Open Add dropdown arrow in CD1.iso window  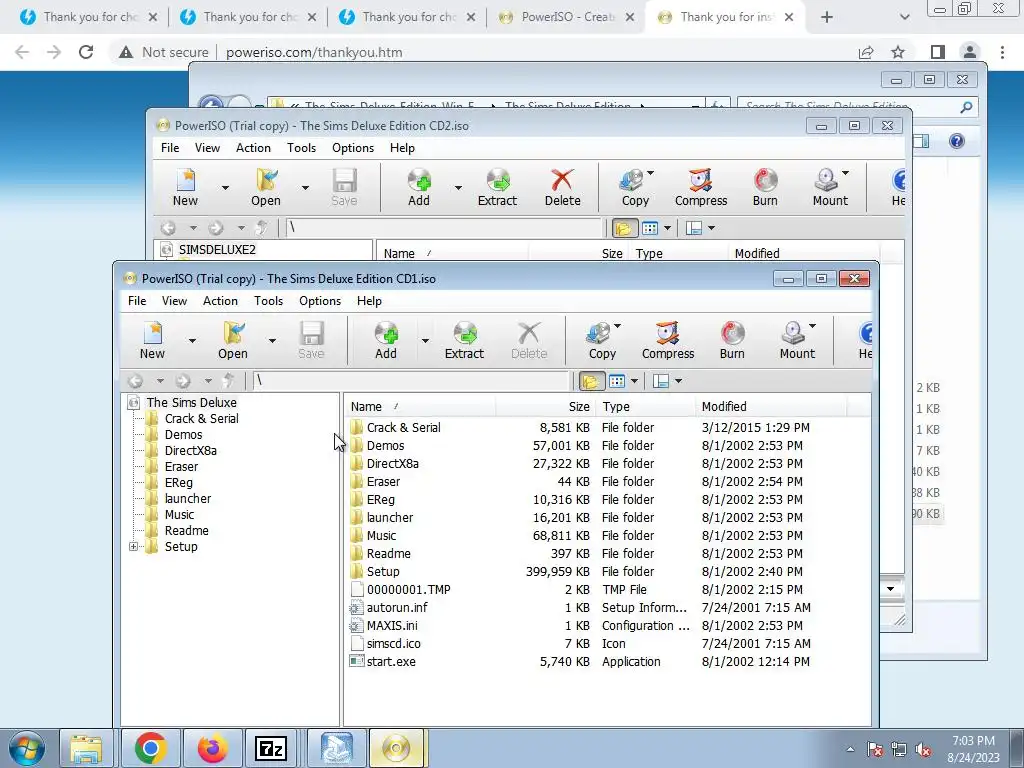coord(425,341)
